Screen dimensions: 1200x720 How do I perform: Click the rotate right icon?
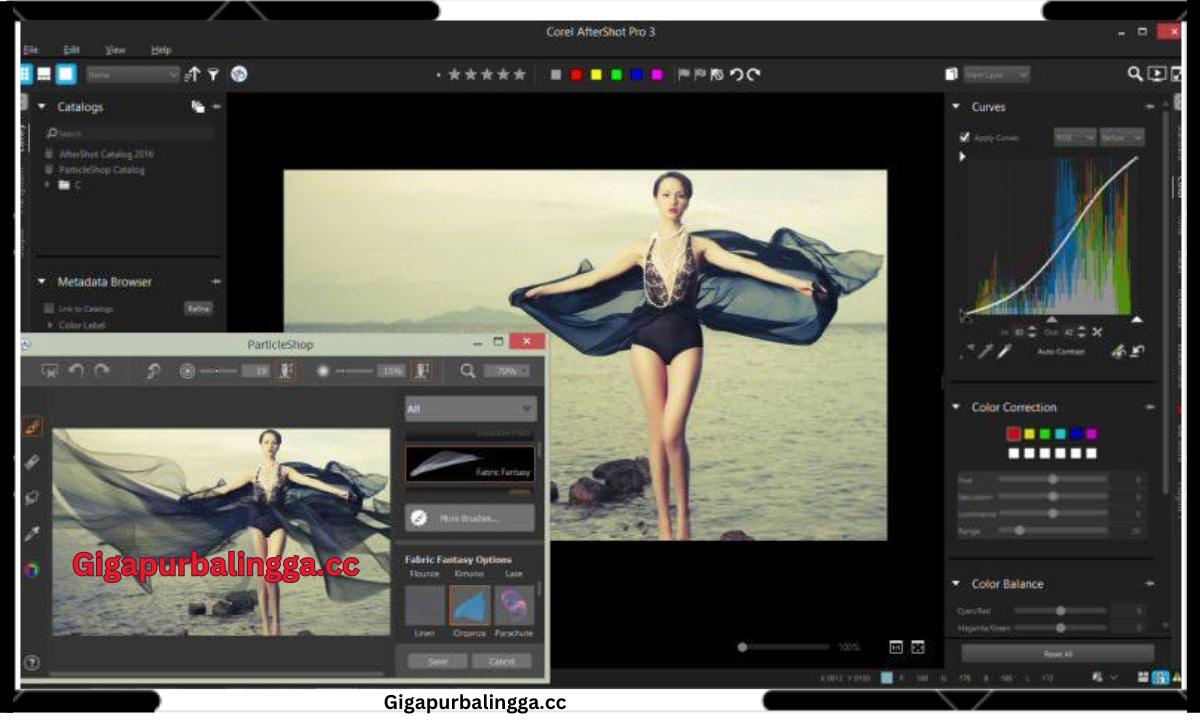tap(753, 74)
